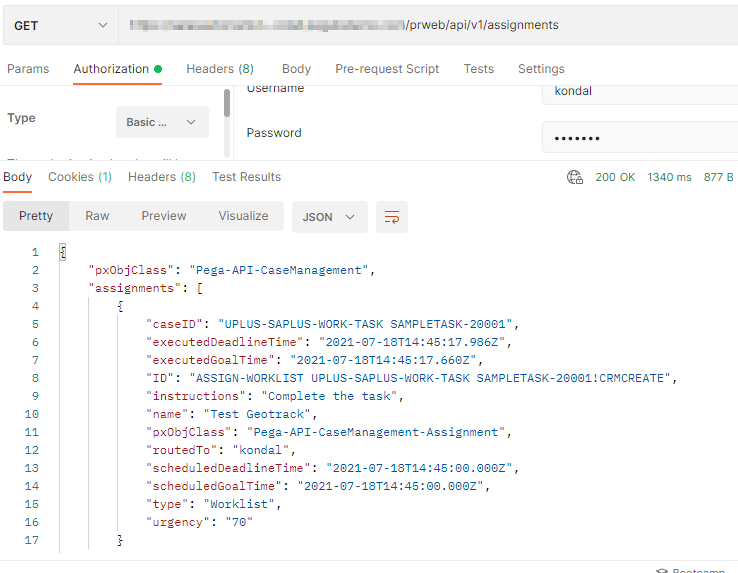The width and height of the screenshot is (738, 573).
Task: Switch to the Preview view
Action: click(x=164, y=216)
